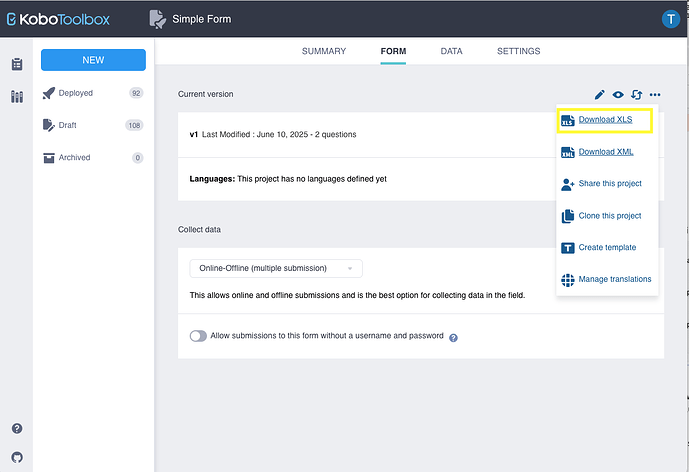The width and height of the screenshot is (689, 472).
Task: Switch to the DATA tab
Action: click(451, 51)
